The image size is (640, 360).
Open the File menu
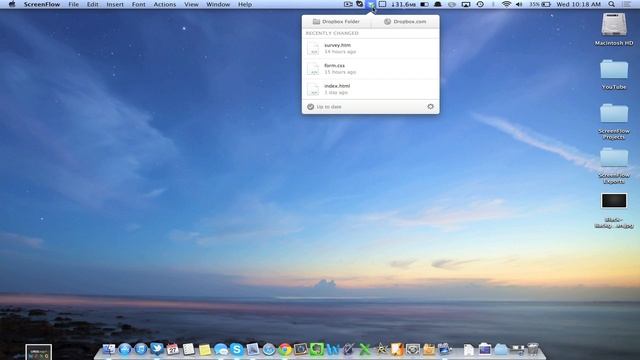click(73, 4)
